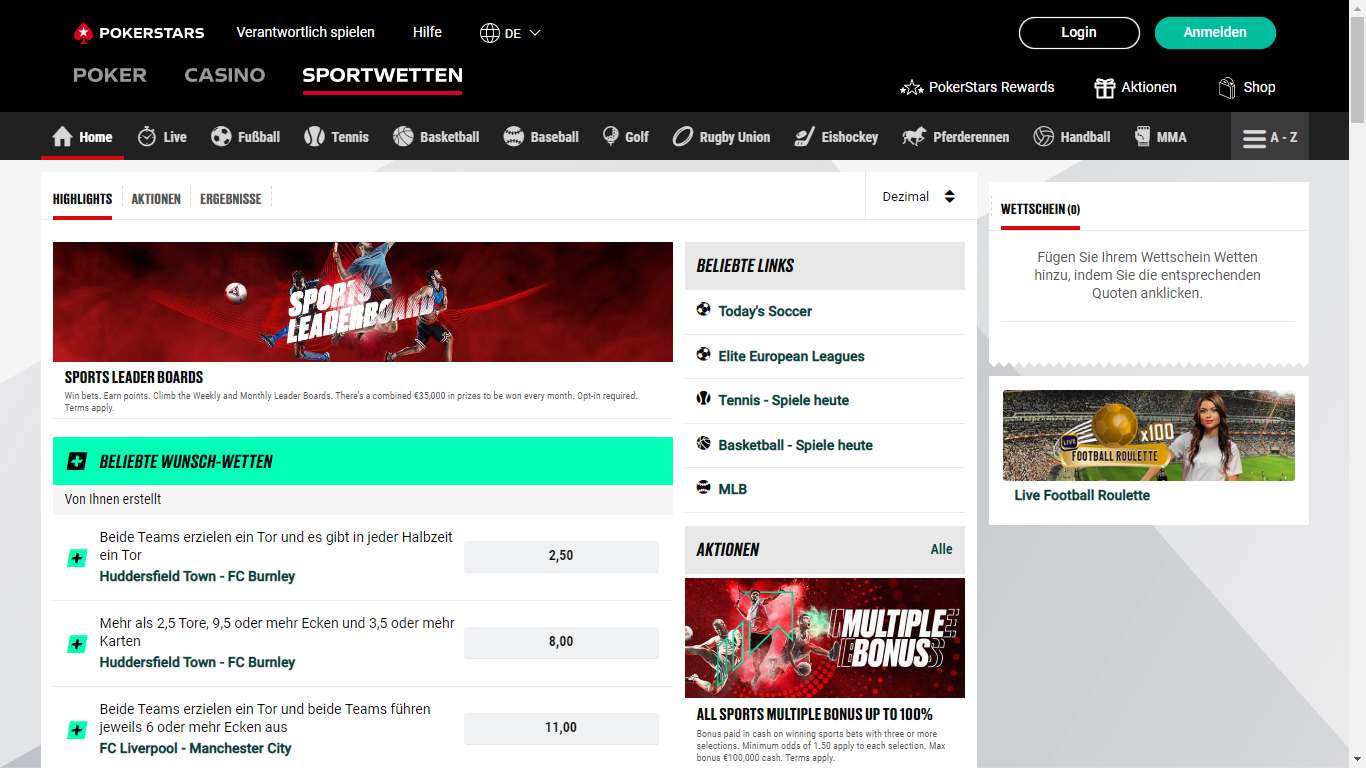
Task: Open the Multiple Bonus promo banner
Action: tap(825, 638)
